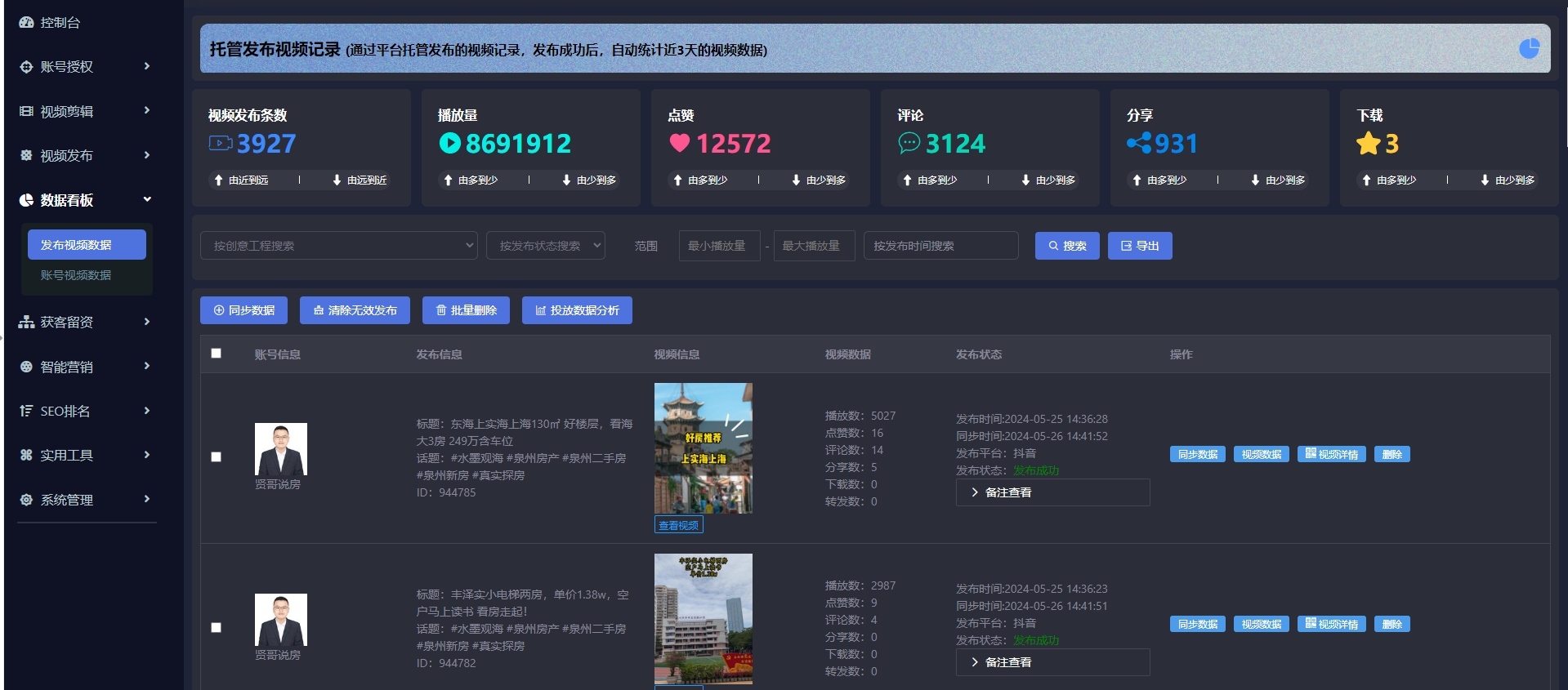Check the first video row checkbox
The height and width of the screenshot is (690, 1568).
point(217,457)
